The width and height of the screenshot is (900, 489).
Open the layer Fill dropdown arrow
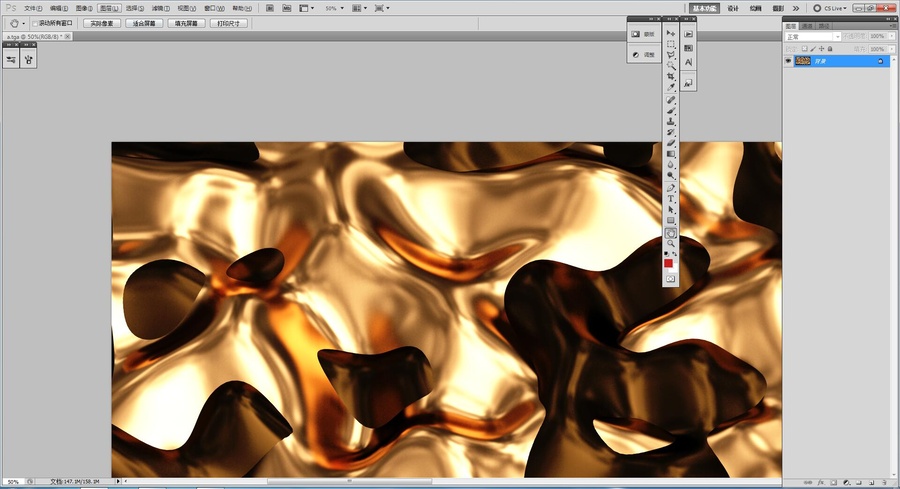(x=889, y=49)
